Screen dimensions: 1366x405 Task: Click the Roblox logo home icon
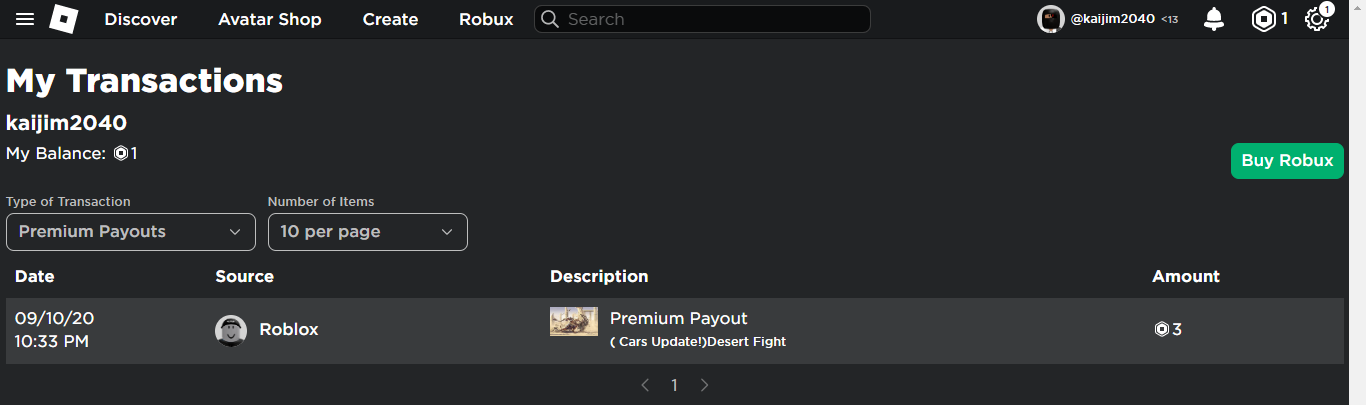64,19
